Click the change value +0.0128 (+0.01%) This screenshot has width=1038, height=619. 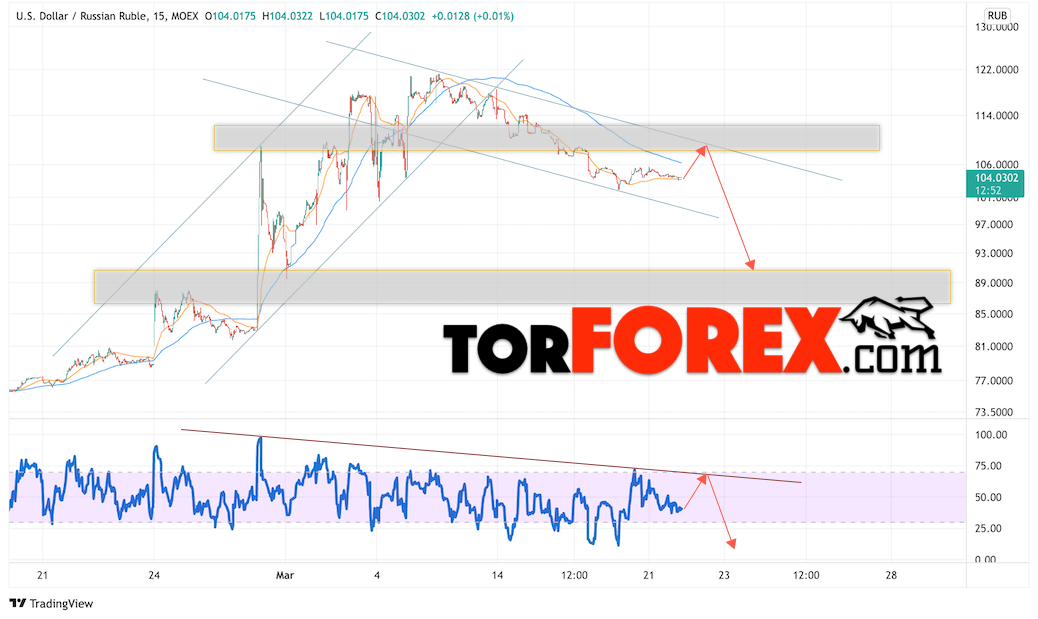coord(472,16)
